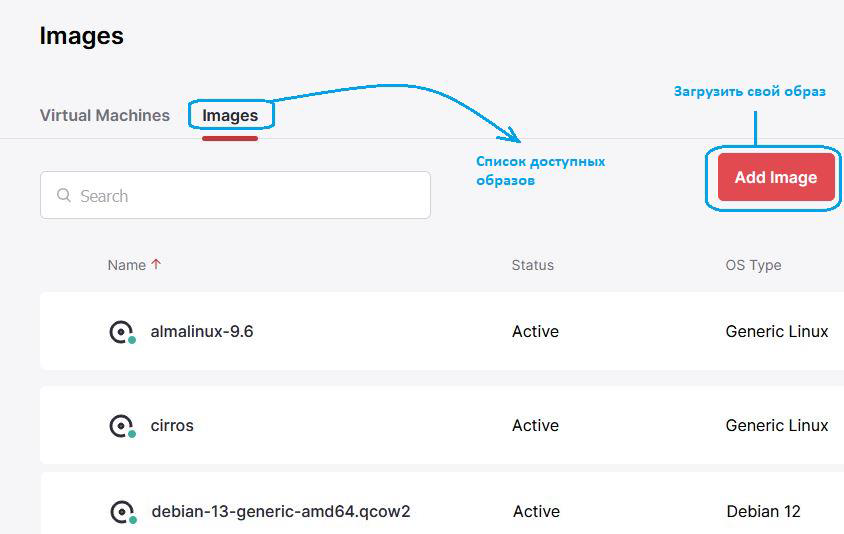Click the almalinux-9.6 image disk icon
The image size is (844, 534).
click(x=121, y=332)
